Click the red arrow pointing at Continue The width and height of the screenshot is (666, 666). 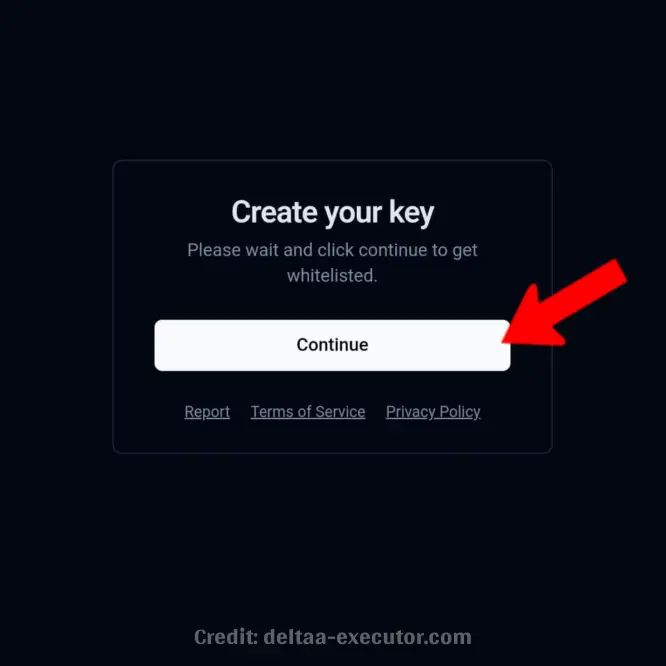[565, 305]
